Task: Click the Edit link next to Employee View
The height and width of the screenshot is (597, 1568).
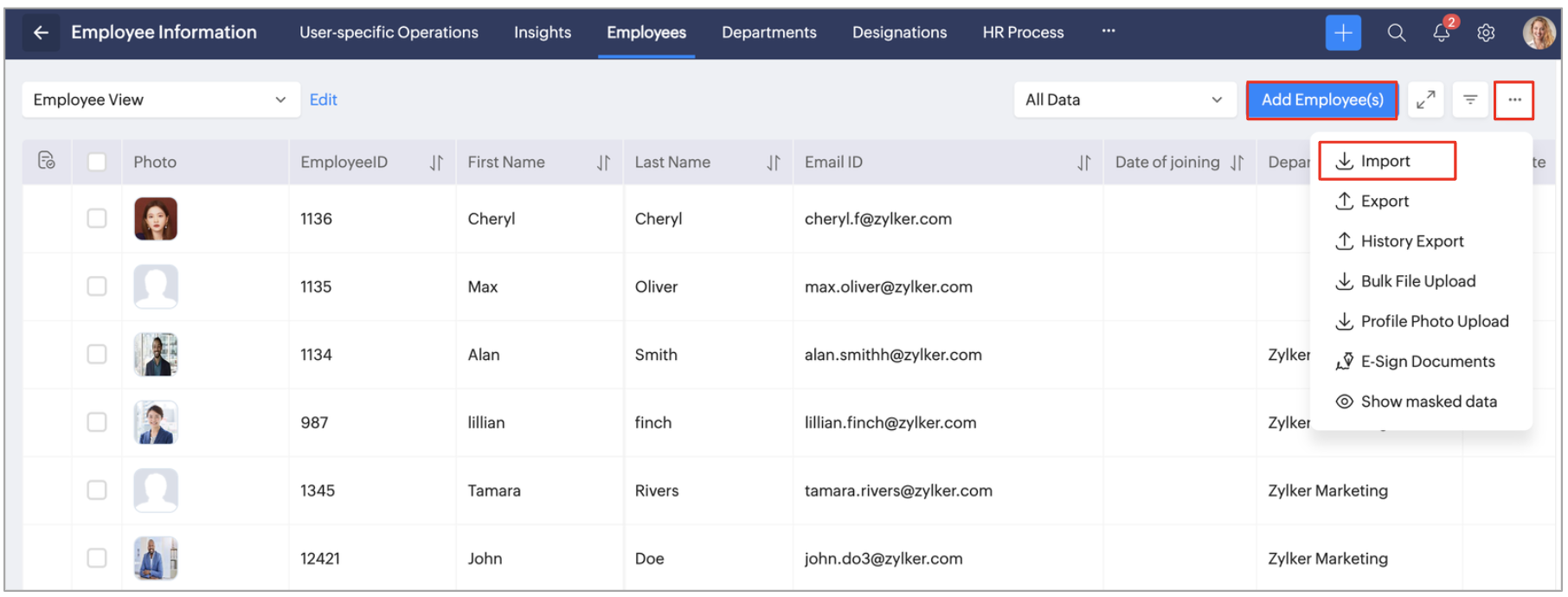Action: point(323,100)
